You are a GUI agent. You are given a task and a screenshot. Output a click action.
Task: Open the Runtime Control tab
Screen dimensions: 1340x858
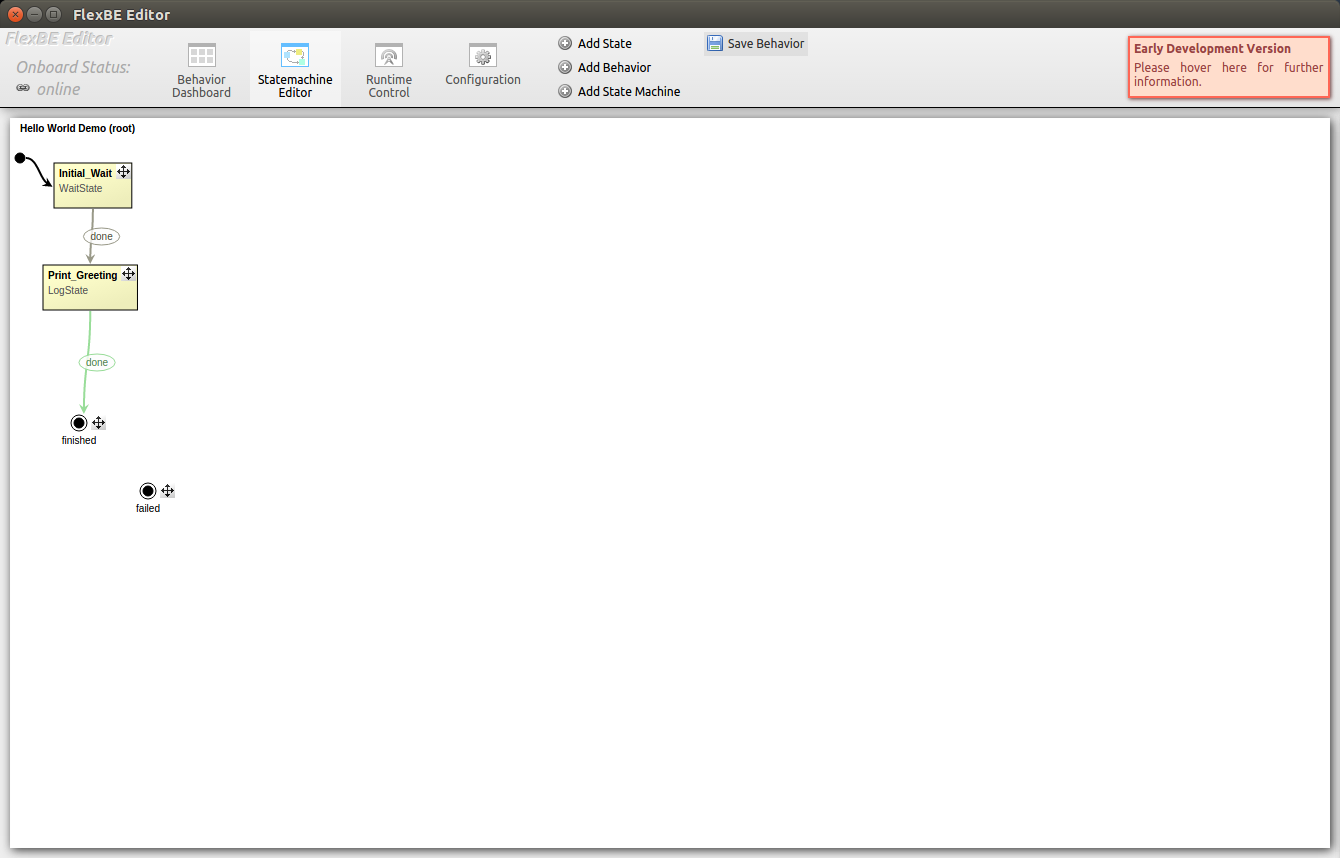click(x=389, y=70)
